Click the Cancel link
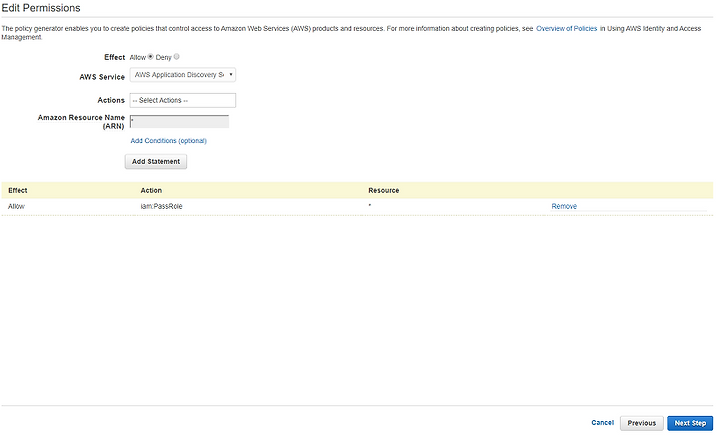This screenshot has width=720, height=436. (x=602, y=423)
